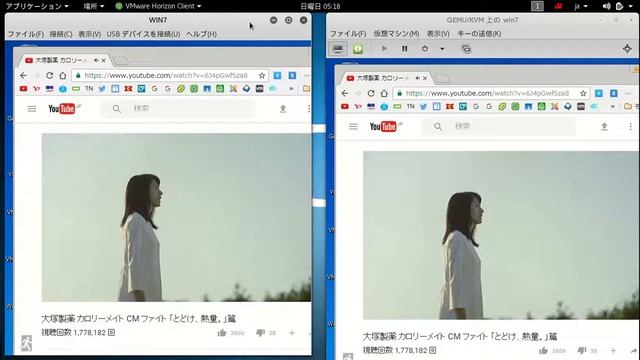
Task: Go to home page in left Chrome
Action: click(62, 76)
